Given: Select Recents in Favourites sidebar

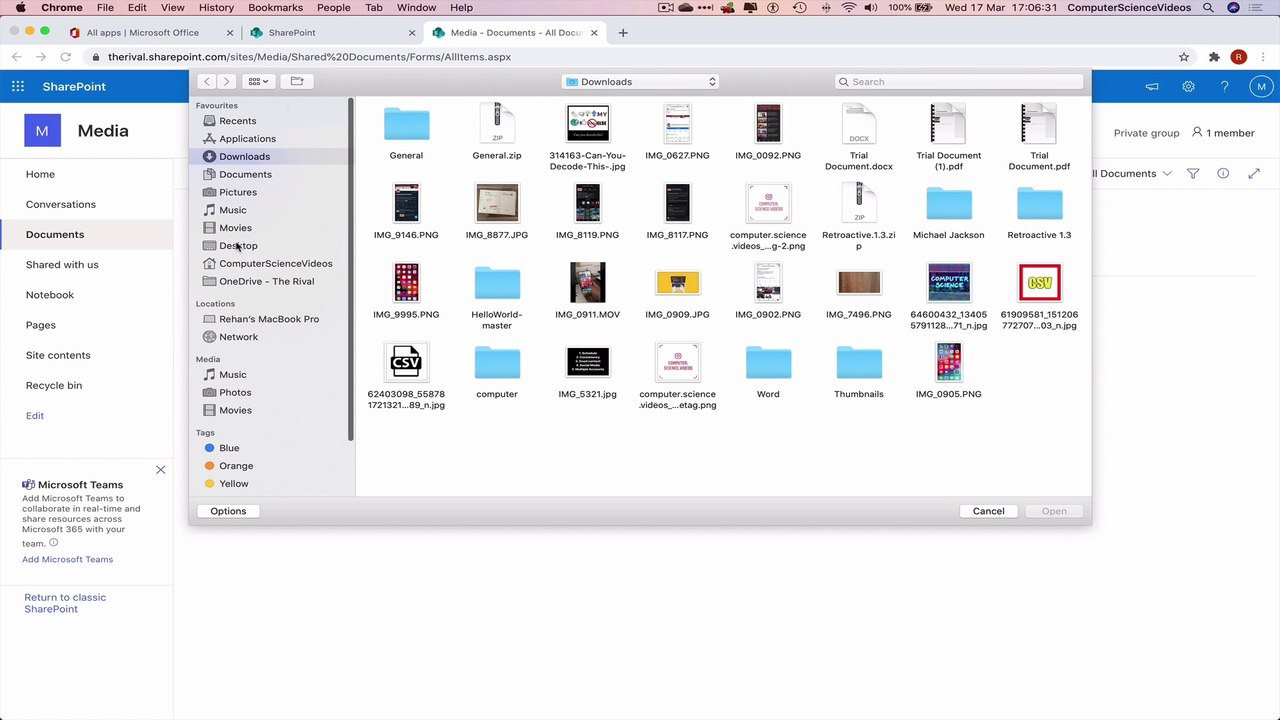Looking at the screenshot, I should pyautogui.click(x=238, y=121).
